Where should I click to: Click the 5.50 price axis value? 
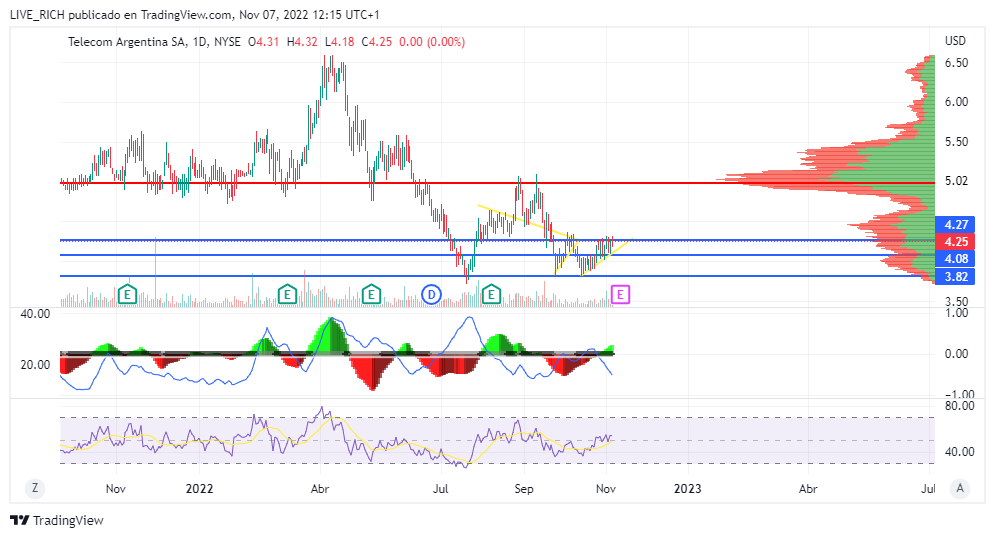click(x=956, y=141)
